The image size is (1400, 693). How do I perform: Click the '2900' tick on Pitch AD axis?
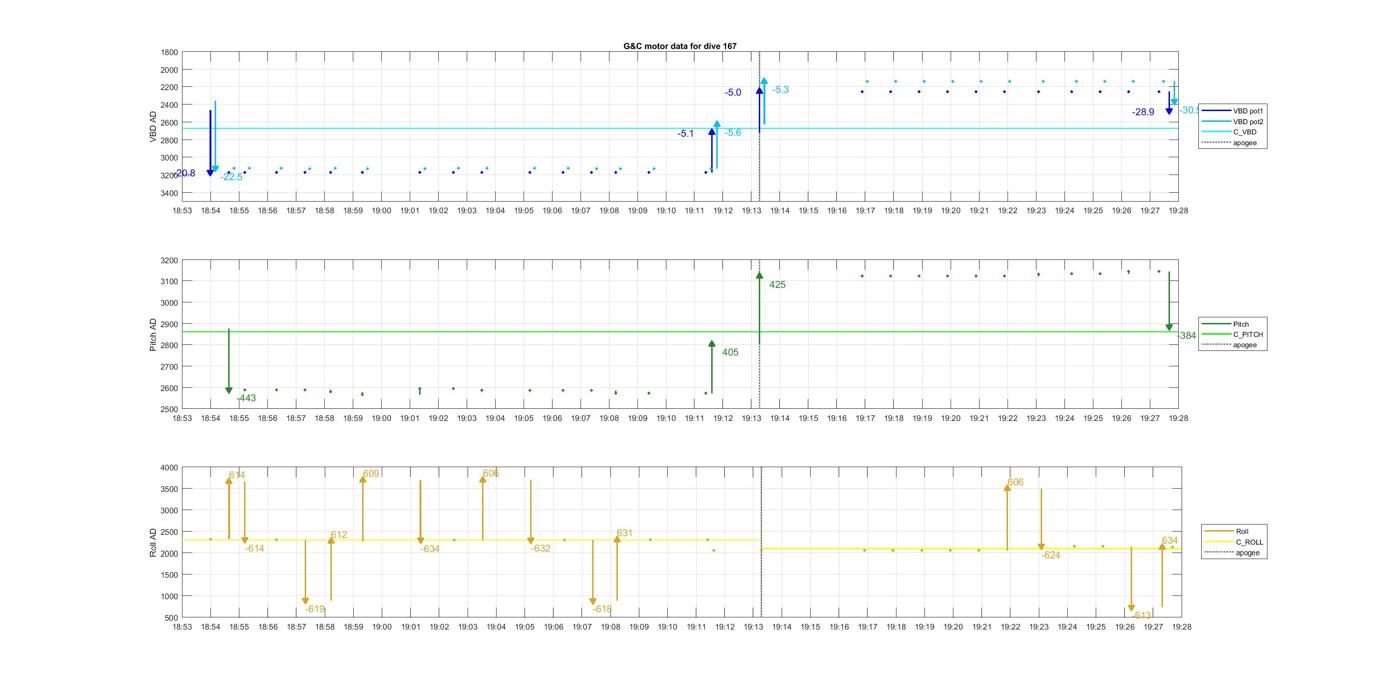click(x=170, y=324)
